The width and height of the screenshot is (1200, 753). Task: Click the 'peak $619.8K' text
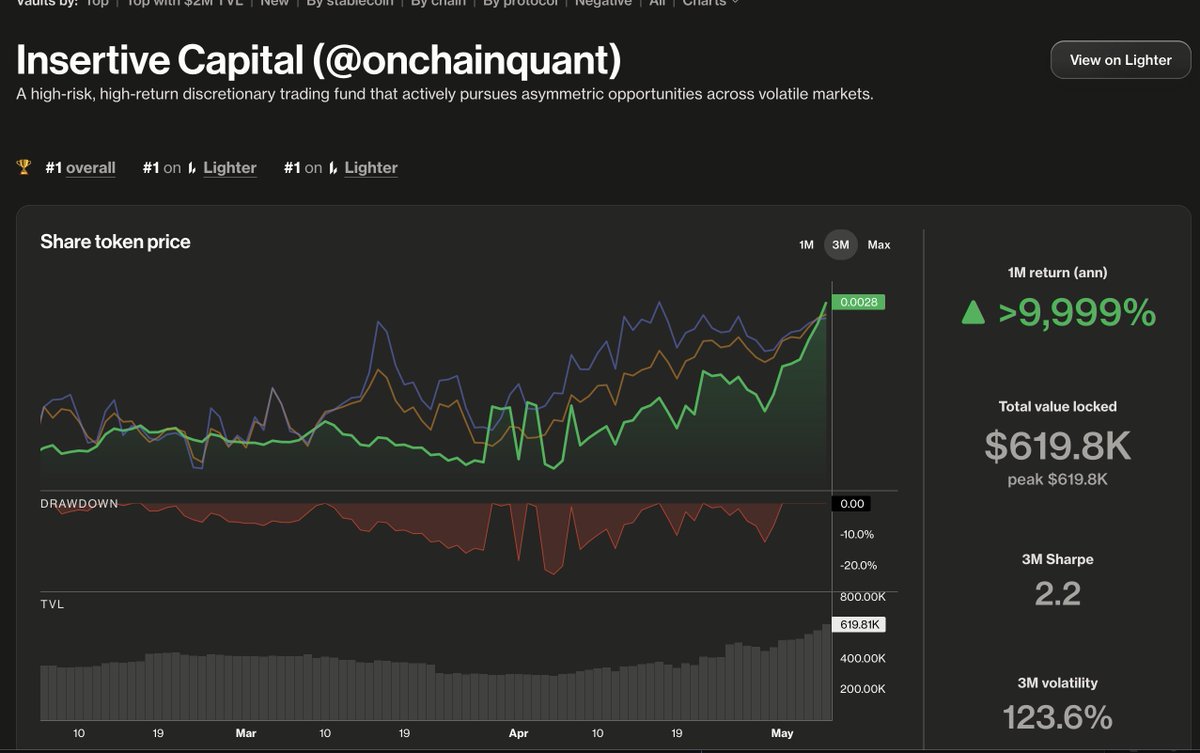click(1057, 479)
